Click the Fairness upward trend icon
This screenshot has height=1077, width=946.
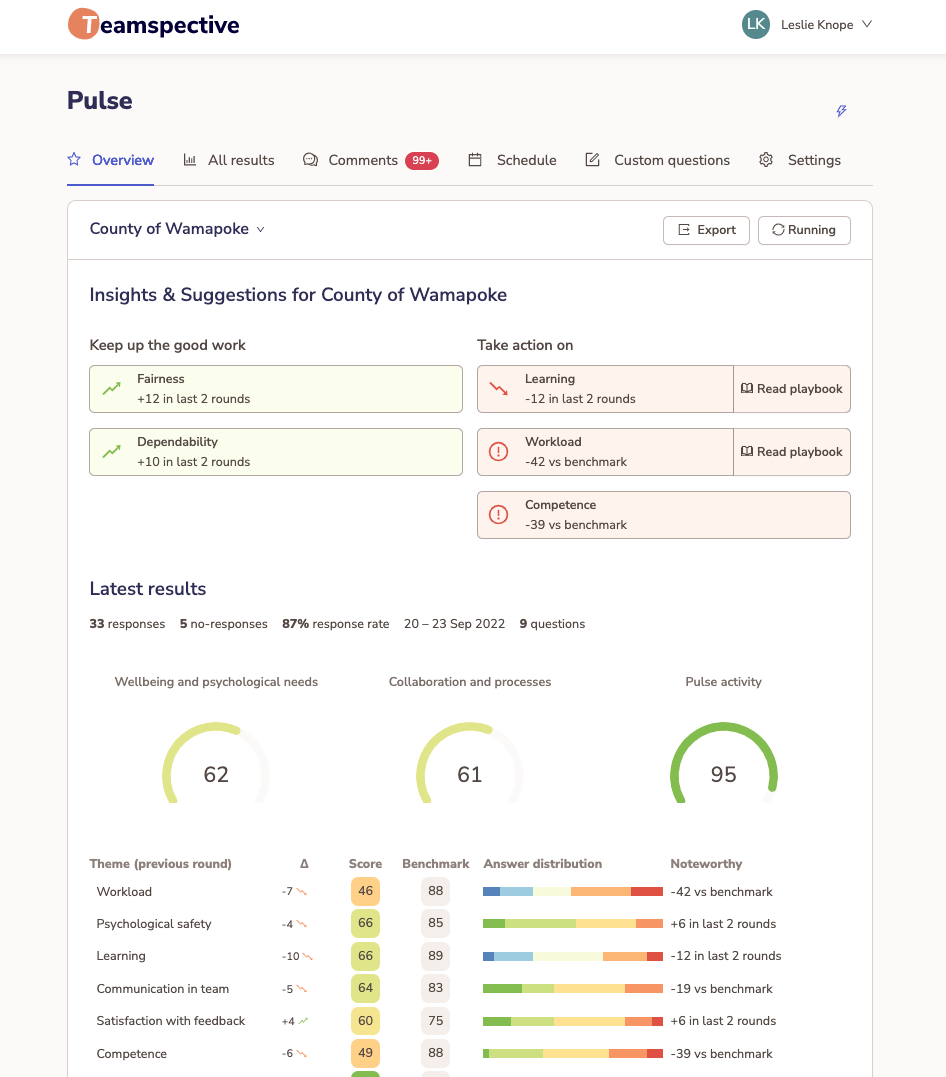coord(112,389)
